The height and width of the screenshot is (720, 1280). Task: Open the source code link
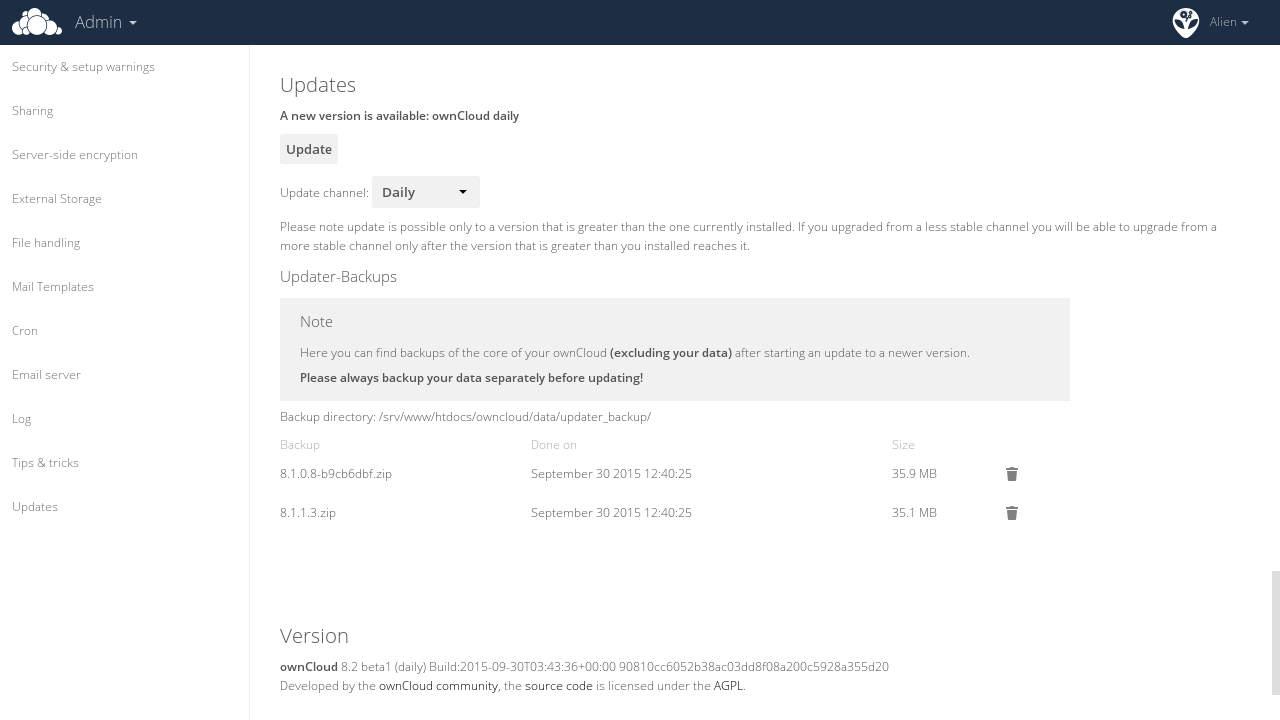(558, 686)
